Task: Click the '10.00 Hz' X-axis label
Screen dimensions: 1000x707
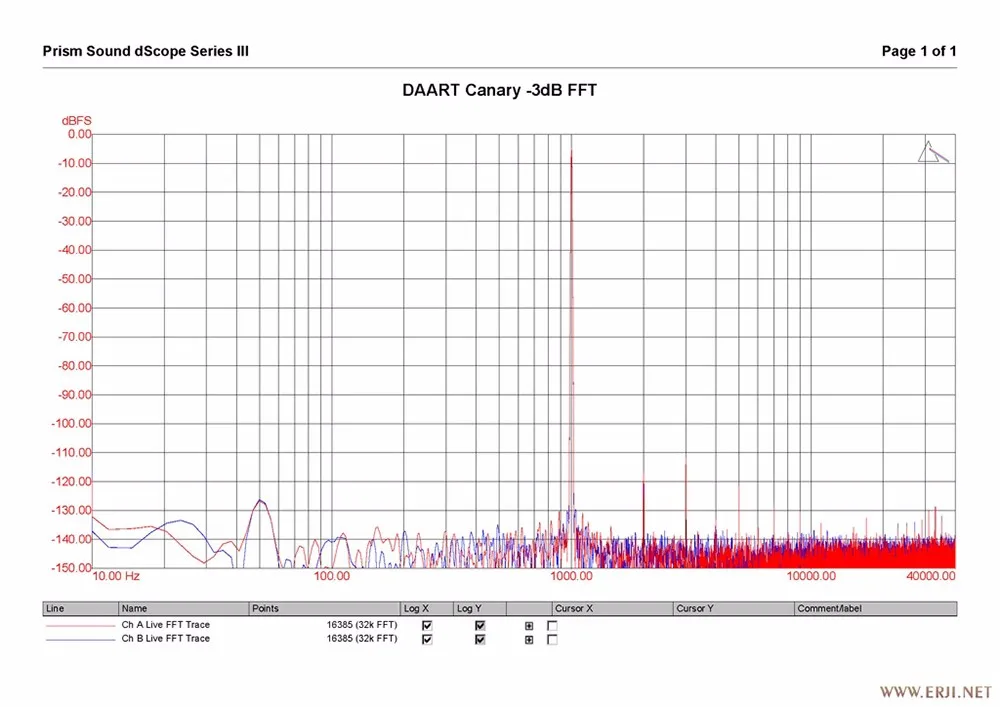Action: pyautogui.click(x=116, y=576)
